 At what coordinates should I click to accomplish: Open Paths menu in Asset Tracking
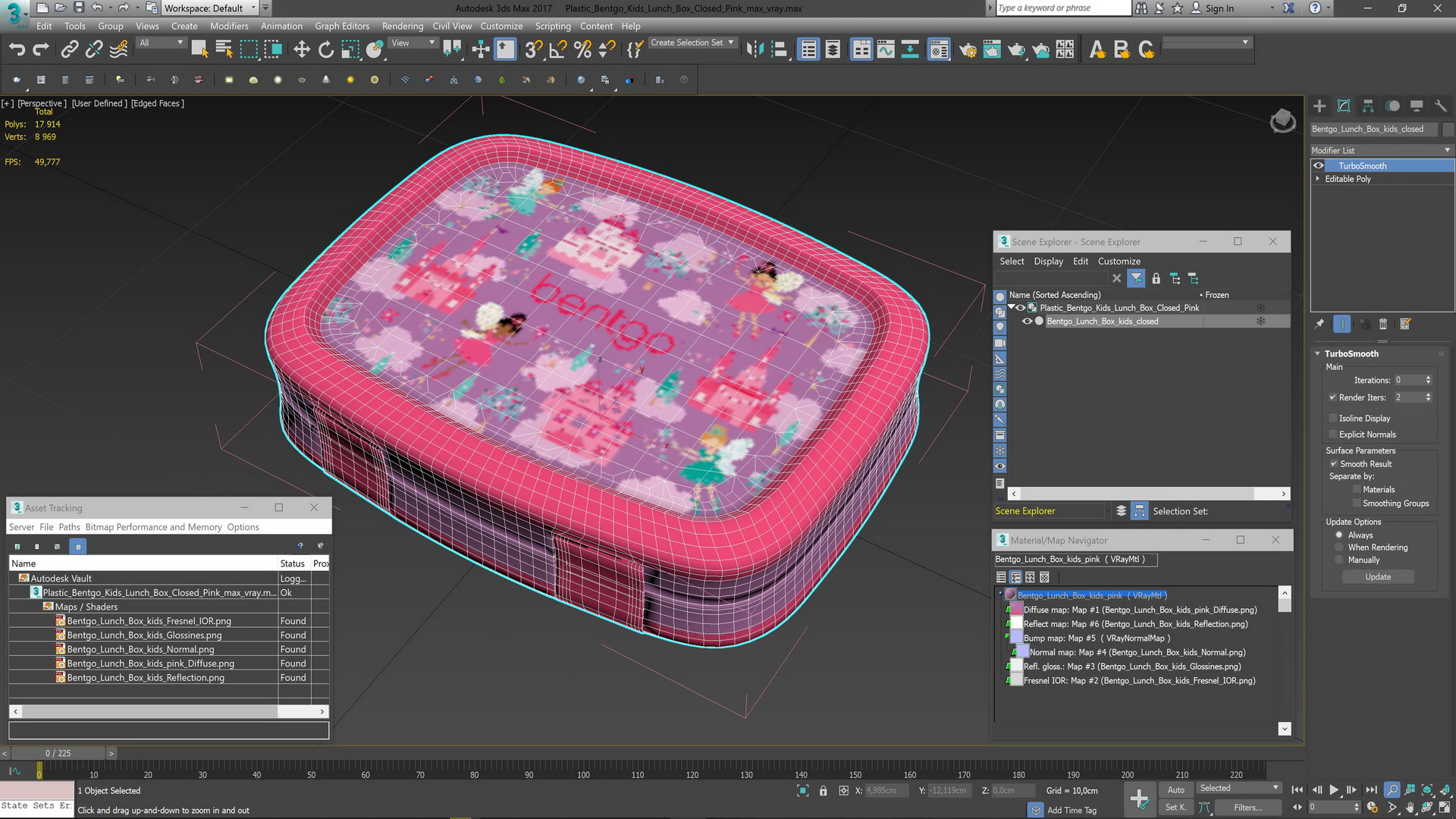coord(69,527)
